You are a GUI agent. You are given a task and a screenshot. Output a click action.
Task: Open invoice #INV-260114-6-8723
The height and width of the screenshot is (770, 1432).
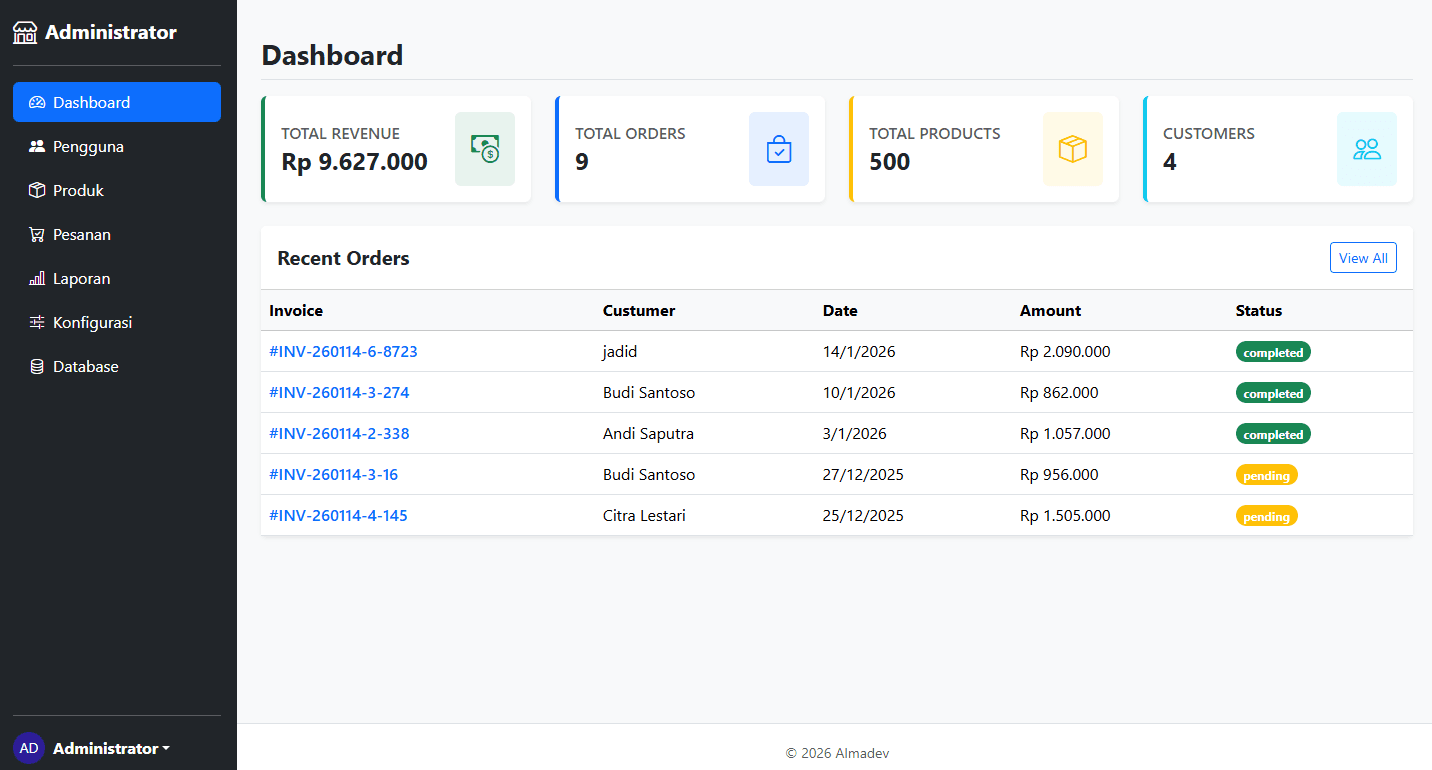343,352
